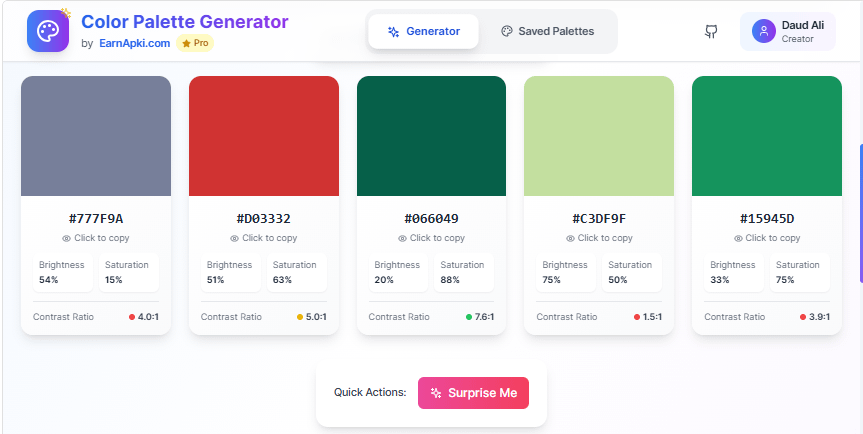The image size is (863, 434).
Task: Click Saturation 15% box on #777F9A card
Action: click(129, 272)
